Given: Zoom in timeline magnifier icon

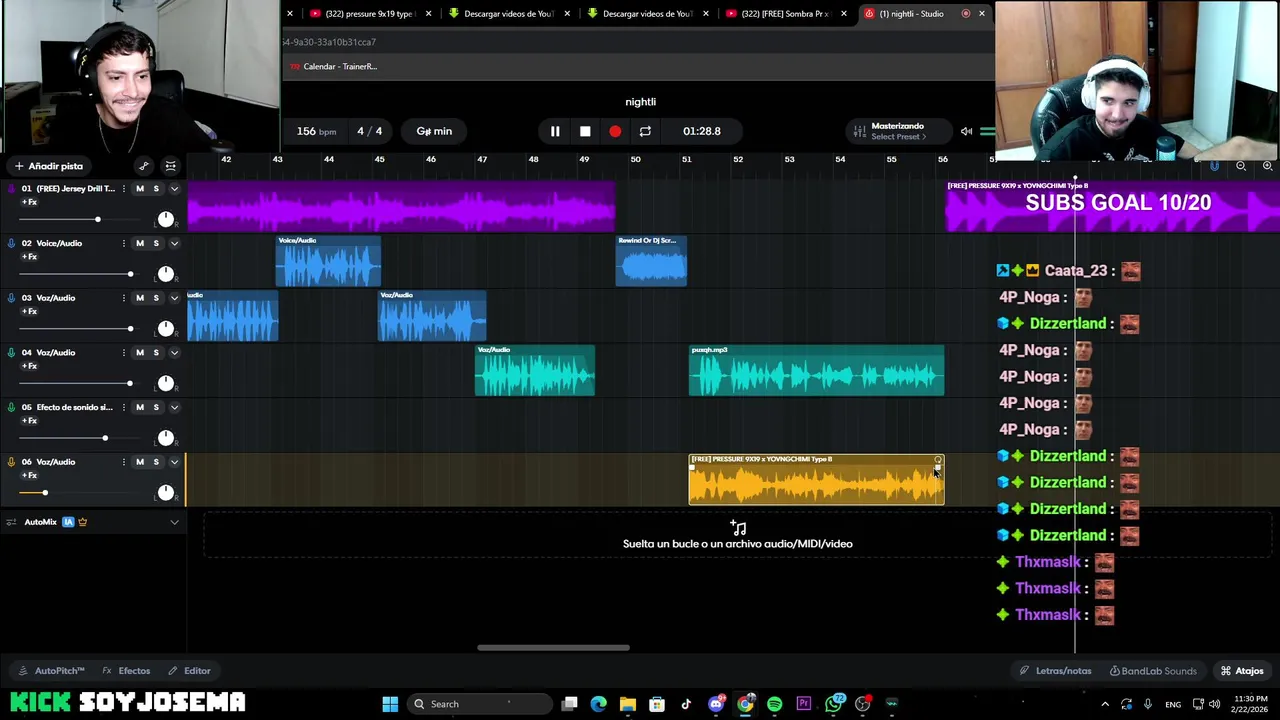Looking at the screenshot, I should 1267,166.
